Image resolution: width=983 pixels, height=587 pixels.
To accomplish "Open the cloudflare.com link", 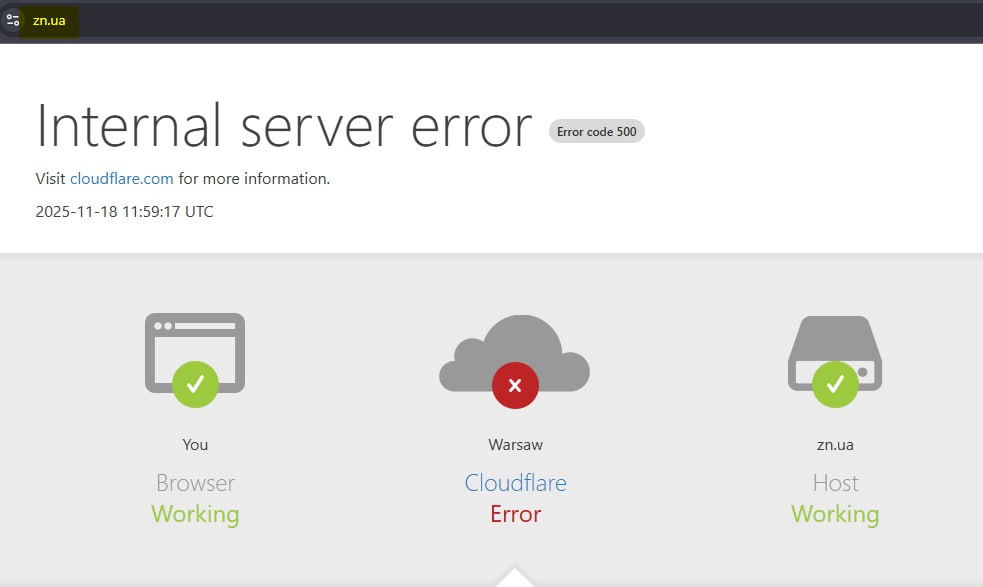I will coord(121,179).
